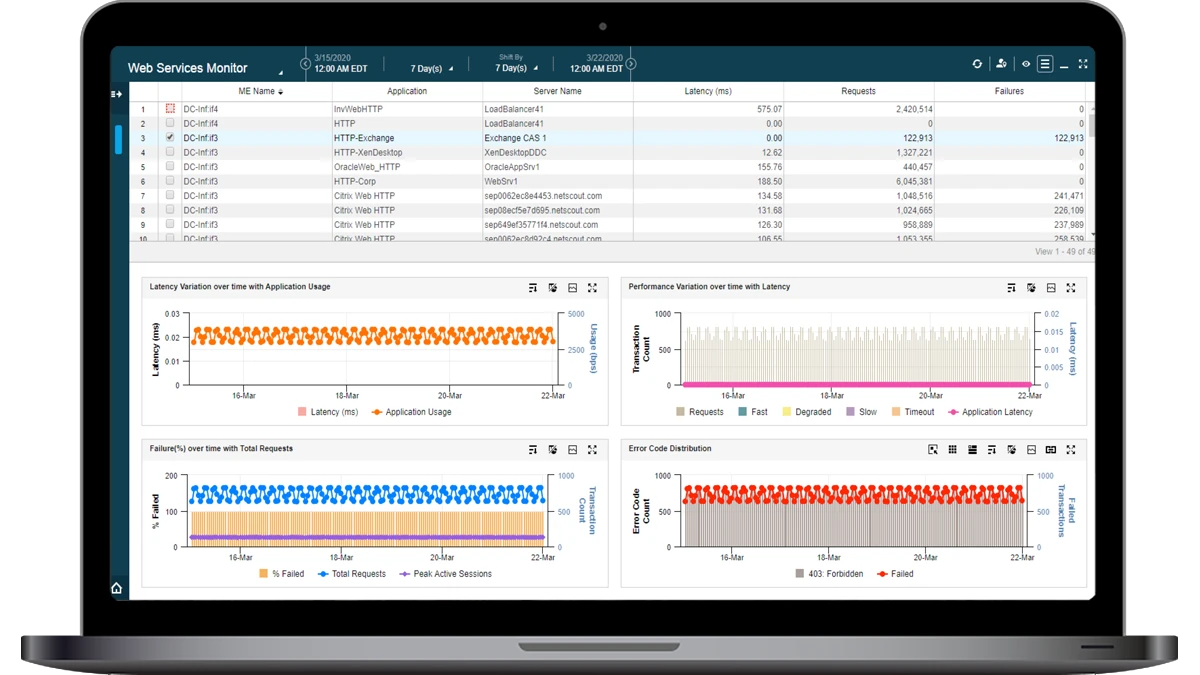Expand Failure(%) panel to fullscreen

point(592,450)
